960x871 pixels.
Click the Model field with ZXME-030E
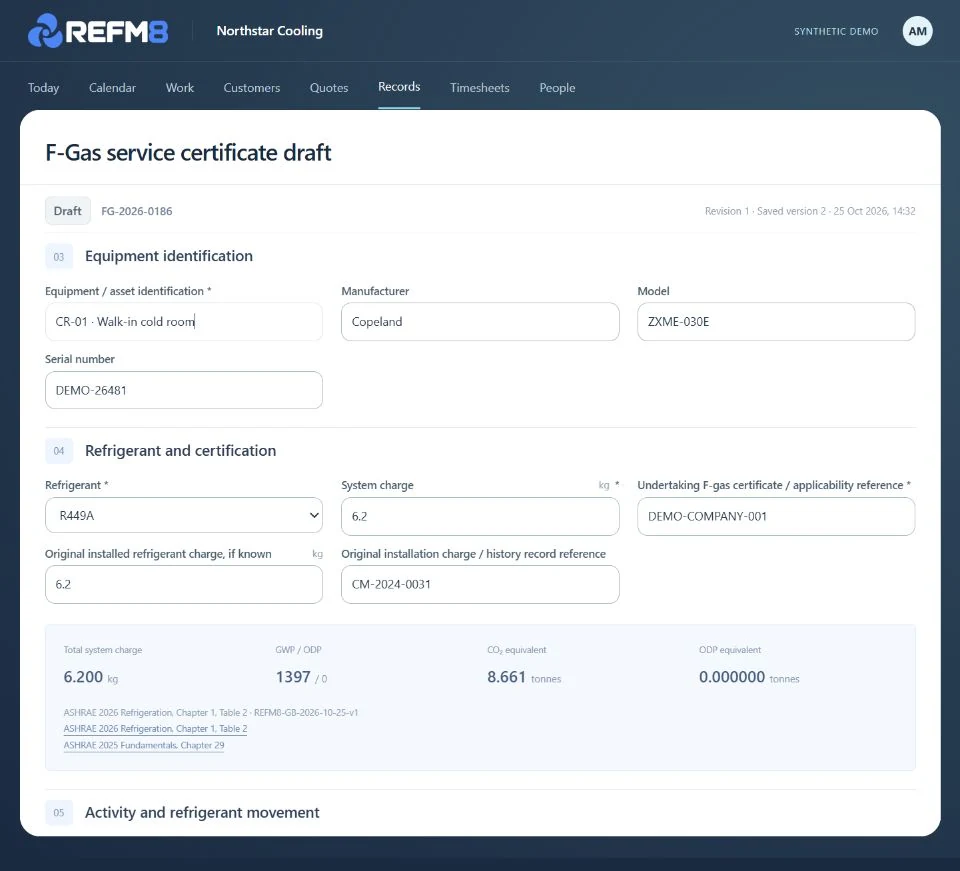pyautogui.click(x=776, y=321)
